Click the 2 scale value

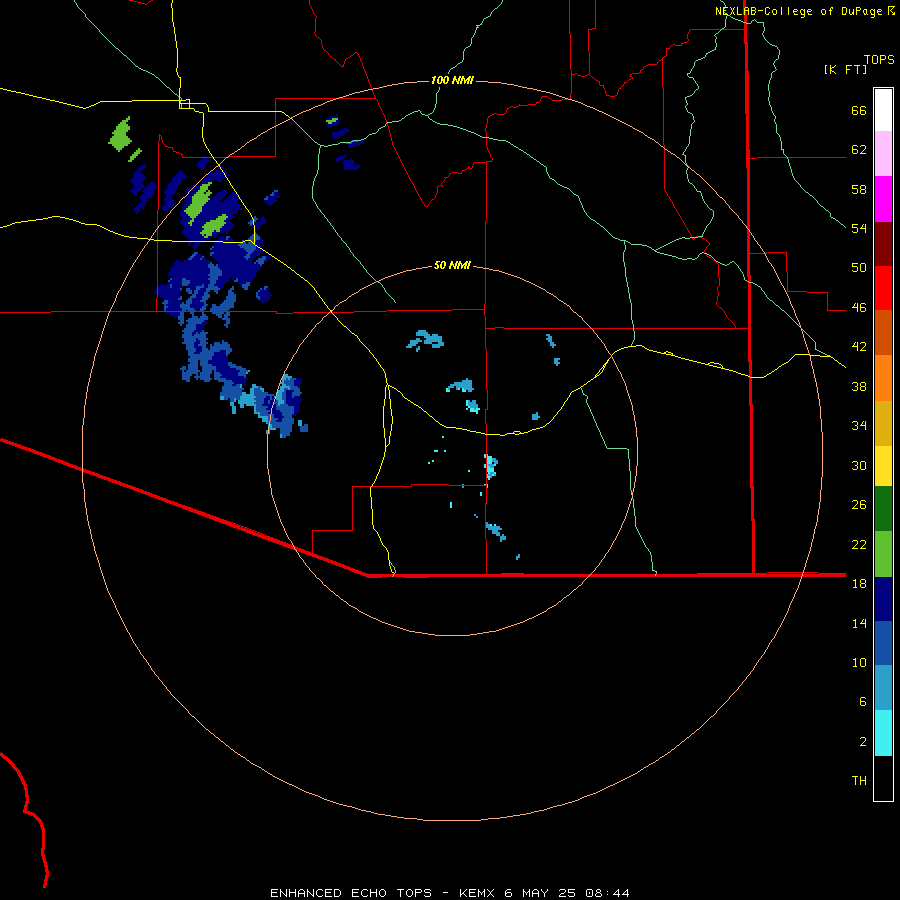pos(863,742)
